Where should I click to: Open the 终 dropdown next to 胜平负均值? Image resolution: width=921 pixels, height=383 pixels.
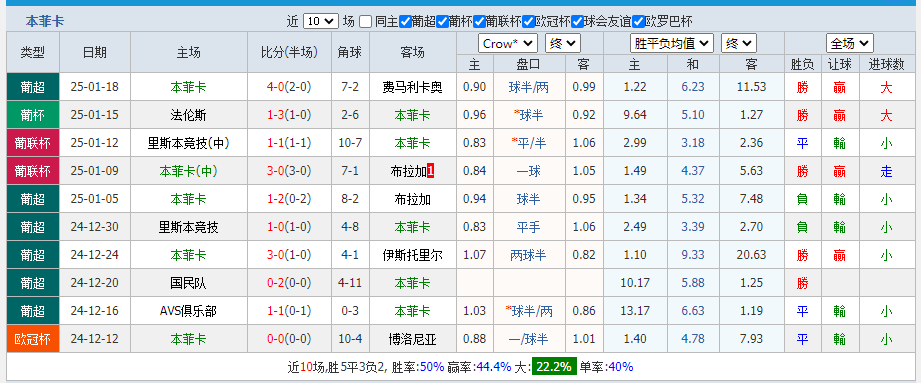coord(738,43)
